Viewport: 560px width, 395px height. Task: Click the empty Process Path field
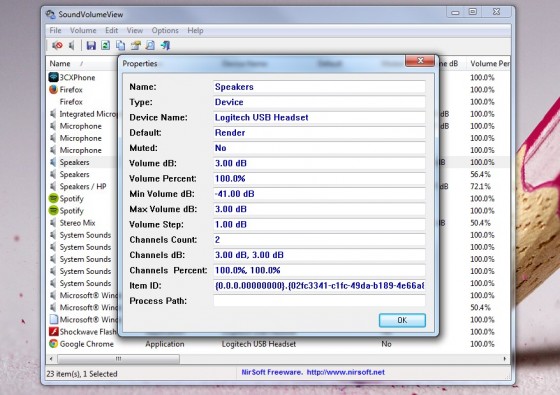319,301
